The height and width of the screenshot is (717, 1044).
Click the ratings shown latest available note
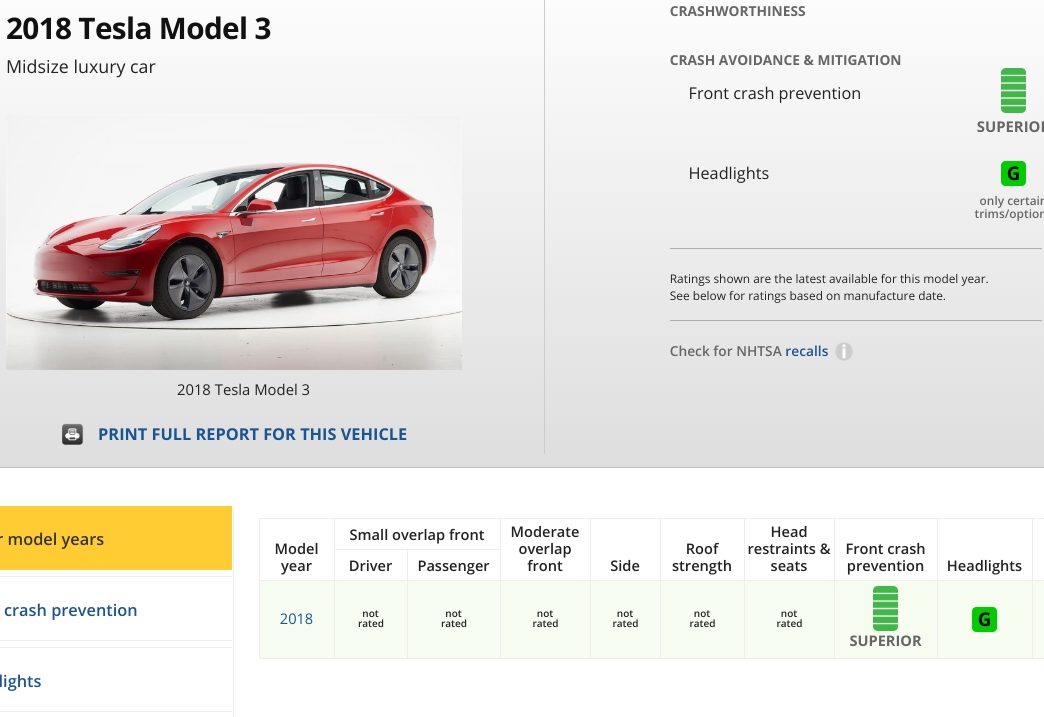[829, 287]
